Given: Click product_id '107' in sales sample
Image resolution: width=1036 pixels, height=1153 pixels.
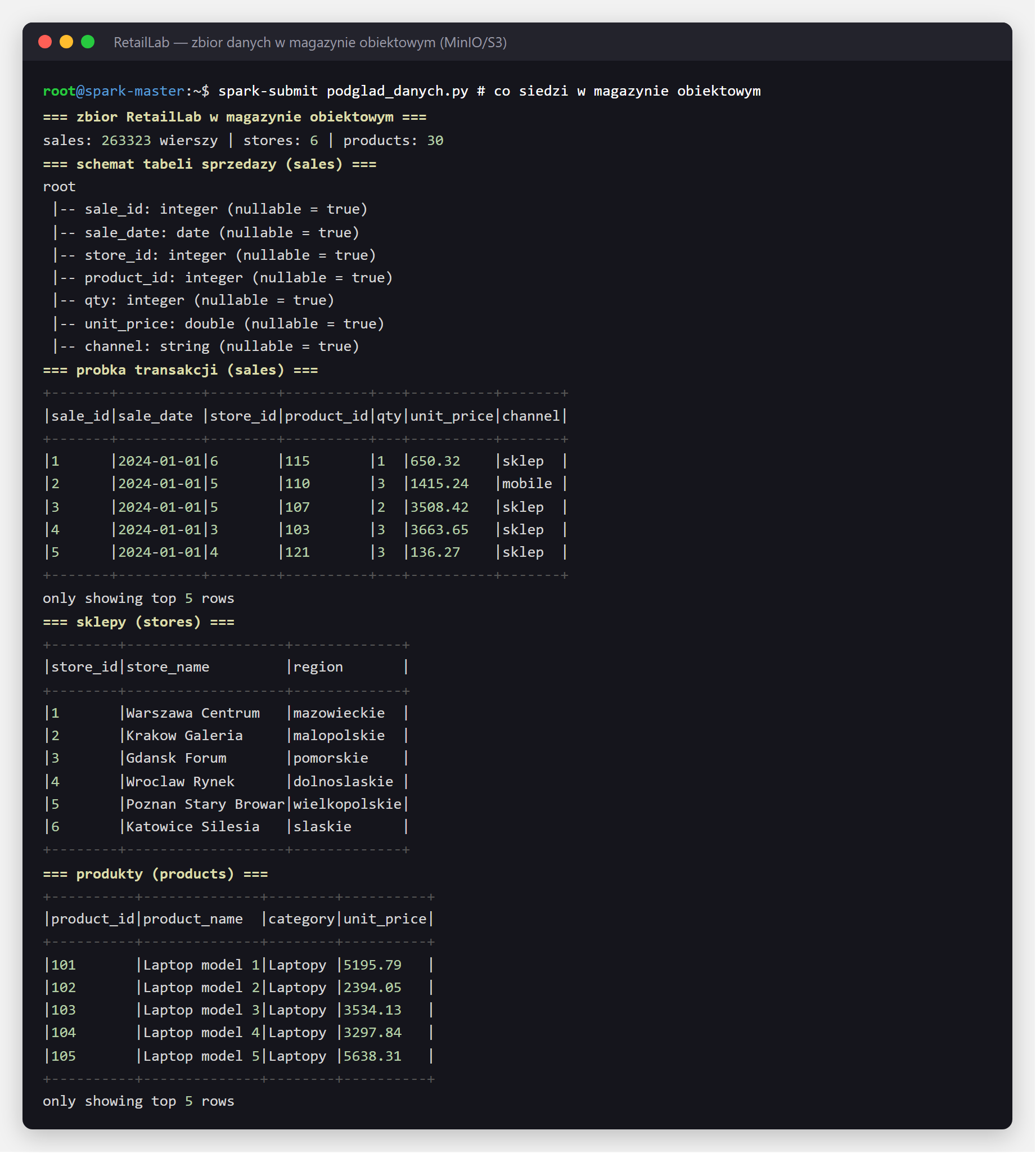Looking at the screenshot, I should point(298,507).
